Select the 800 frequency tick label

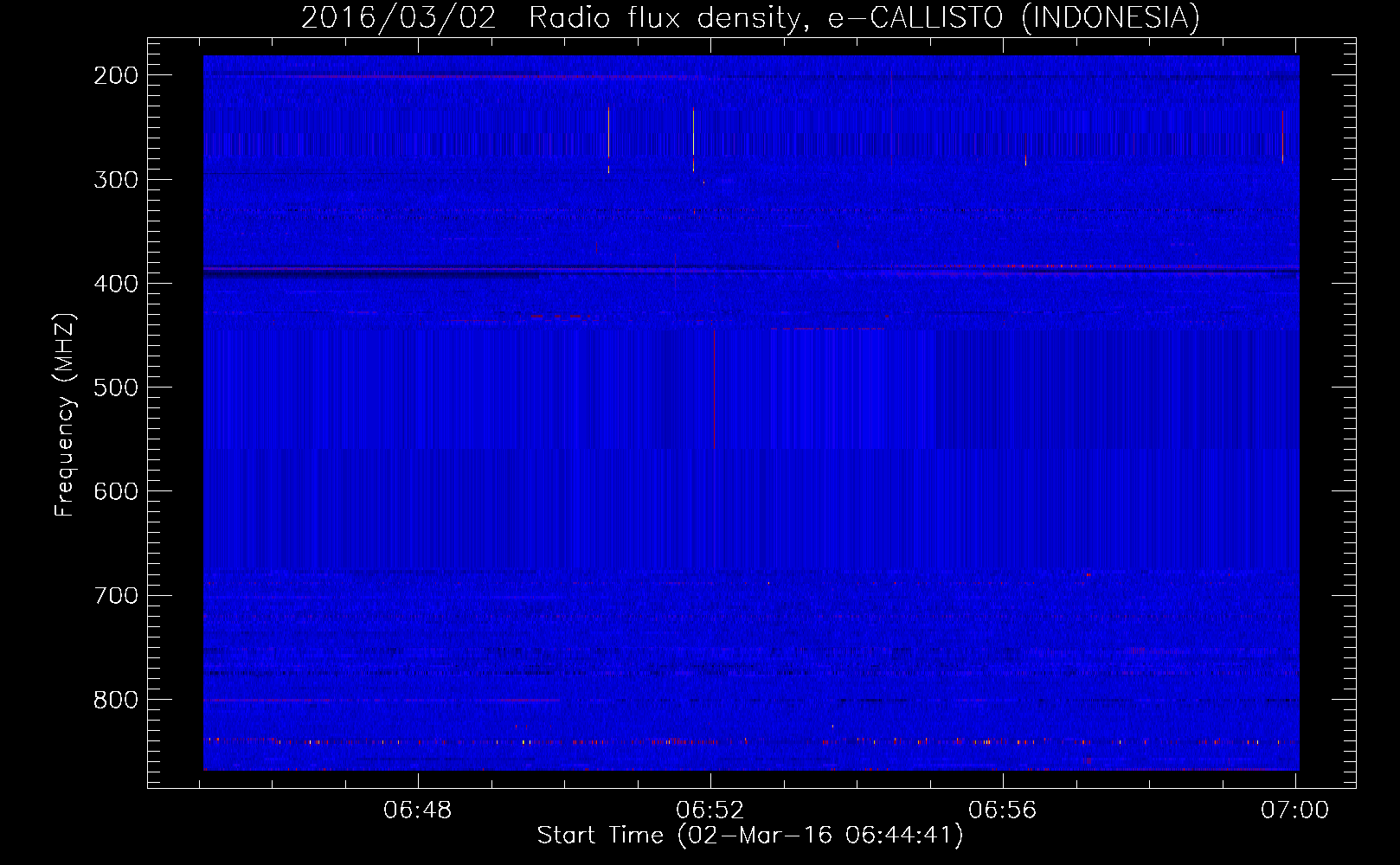click(x=116, y=699)
